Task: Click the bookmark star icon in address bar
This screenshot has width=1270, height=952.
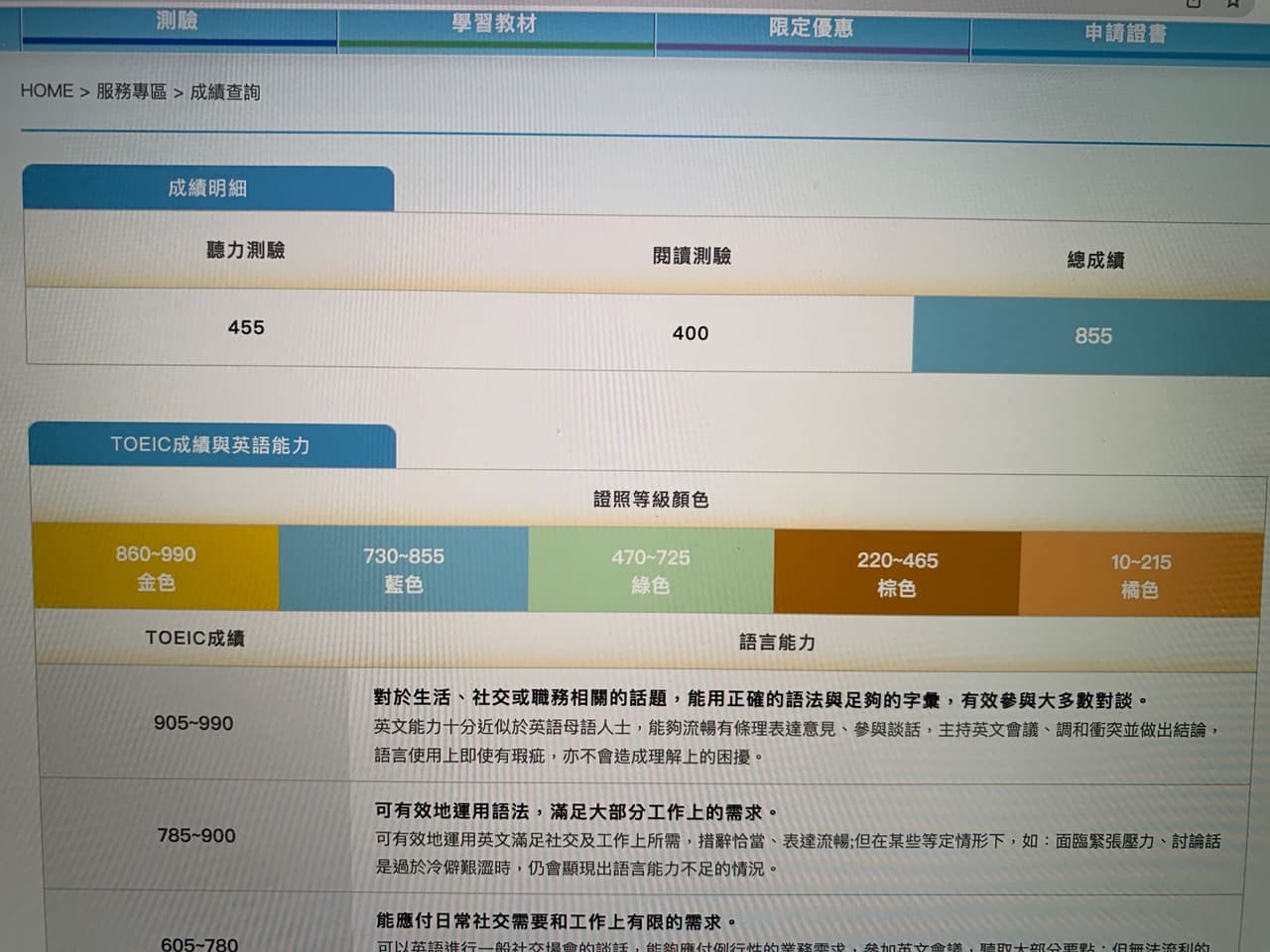Action: point(1233,3)
